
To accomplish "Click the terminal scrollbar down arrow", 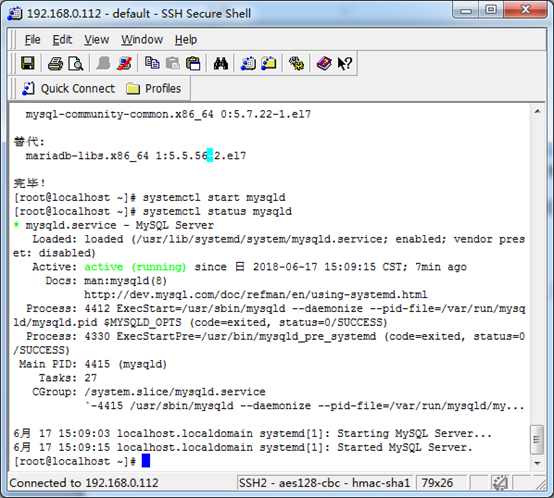I will (x=537, y=463).
